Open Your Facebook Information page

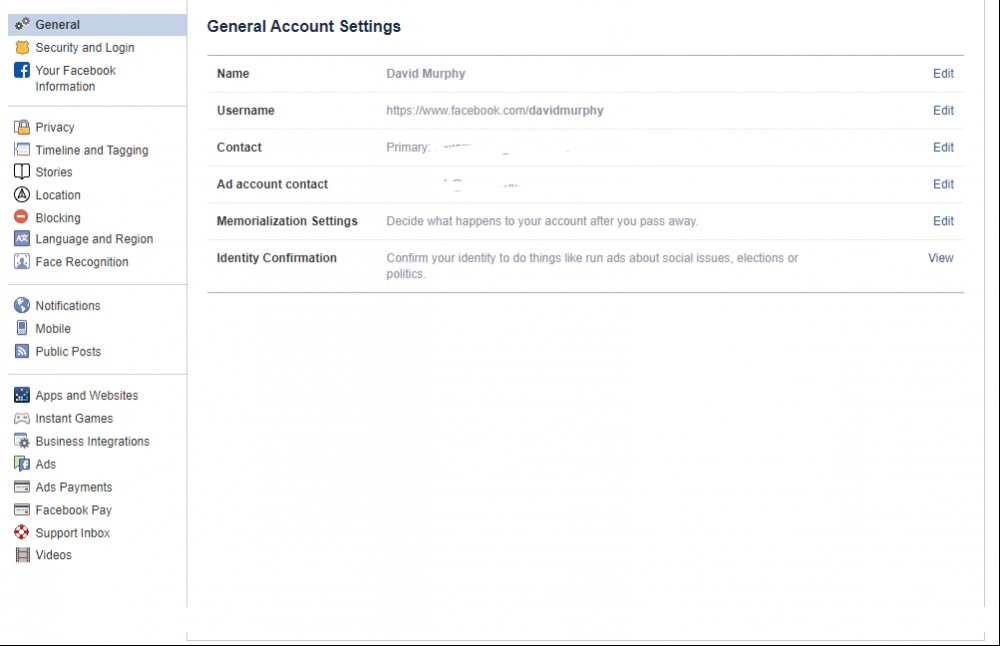(75, 78)
